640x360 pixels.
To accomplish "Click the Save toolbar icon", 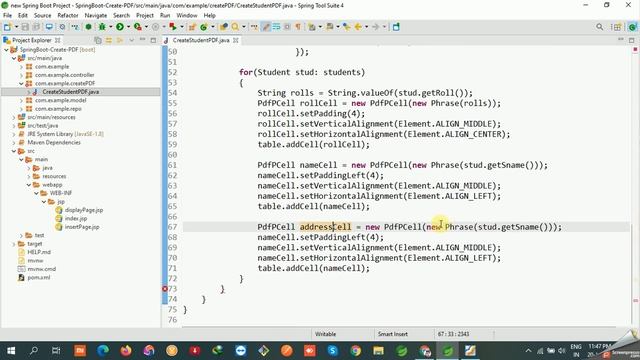I will (25, 27).
